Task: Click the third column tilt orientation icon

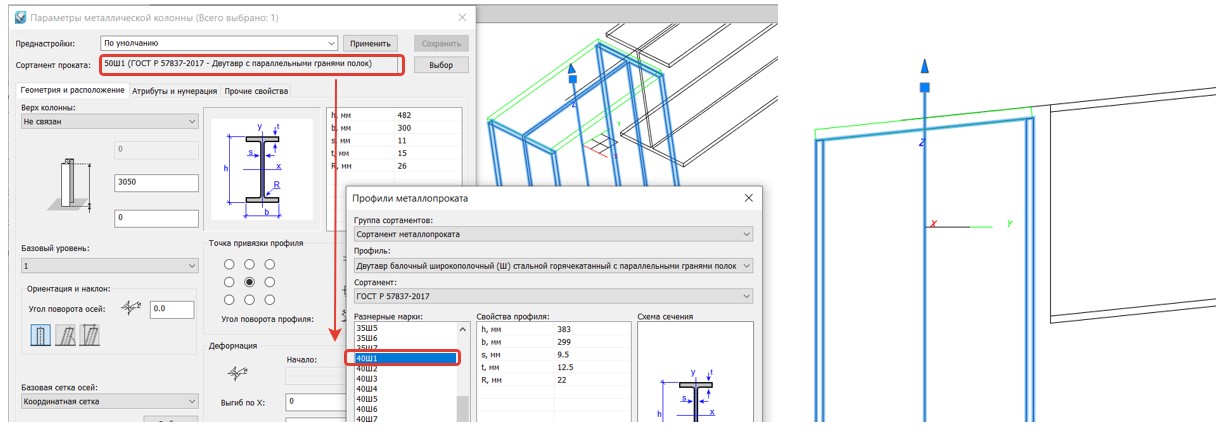Action: [x=90, y=336]
